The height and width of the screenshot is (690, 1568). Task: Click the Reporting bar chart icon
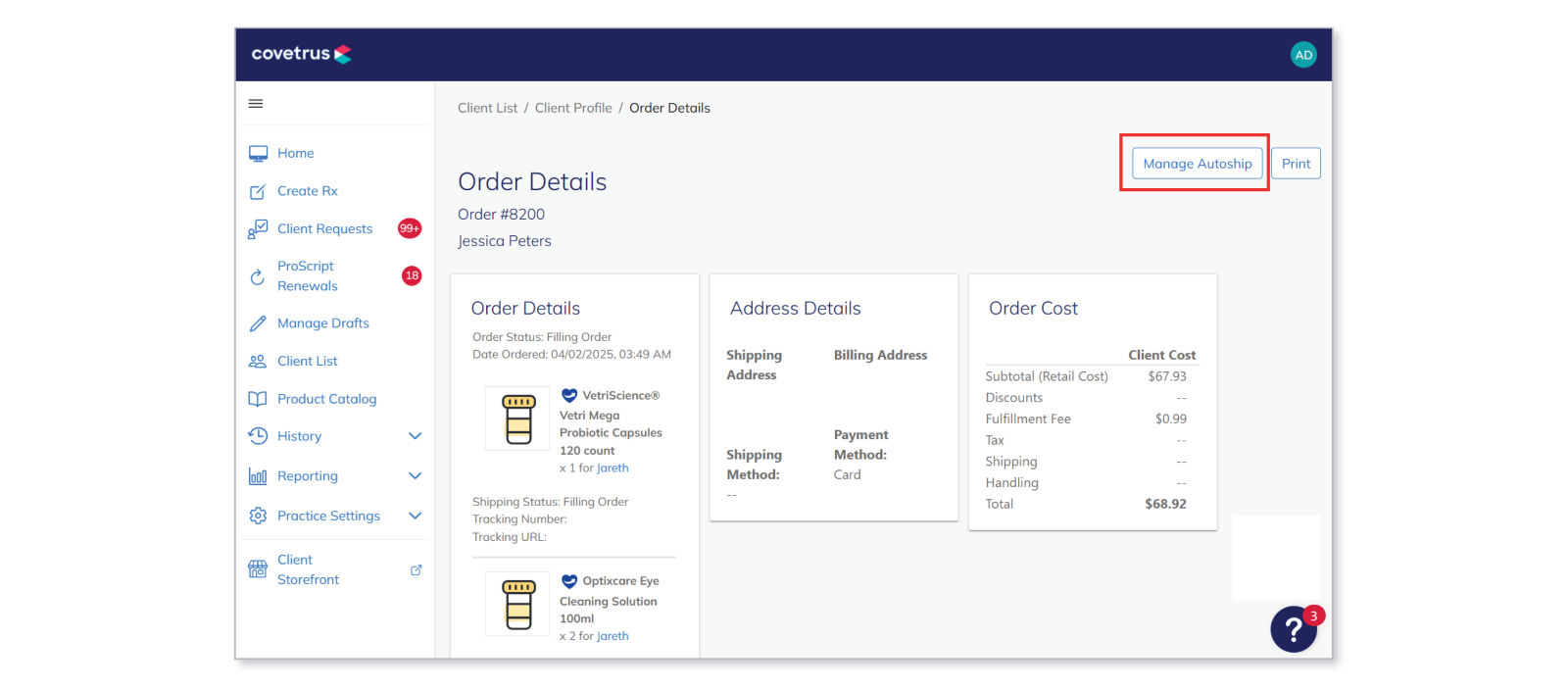pyautogui.click(x=258, y=476)
